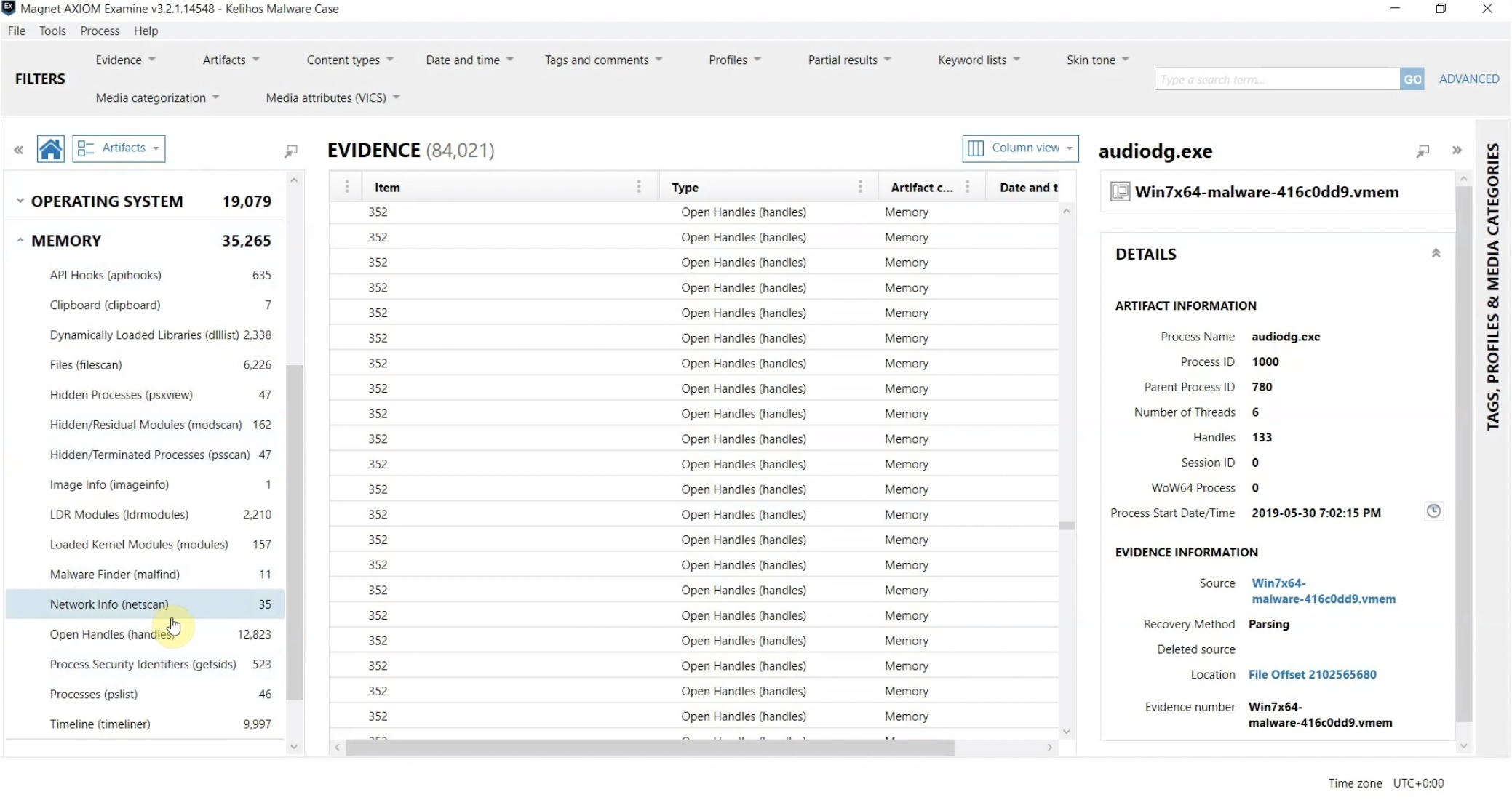Viewport: 1512px width, 800px height.
Task: Click the Time zone UTC+0:00 setting
Action: point(1385,783)
